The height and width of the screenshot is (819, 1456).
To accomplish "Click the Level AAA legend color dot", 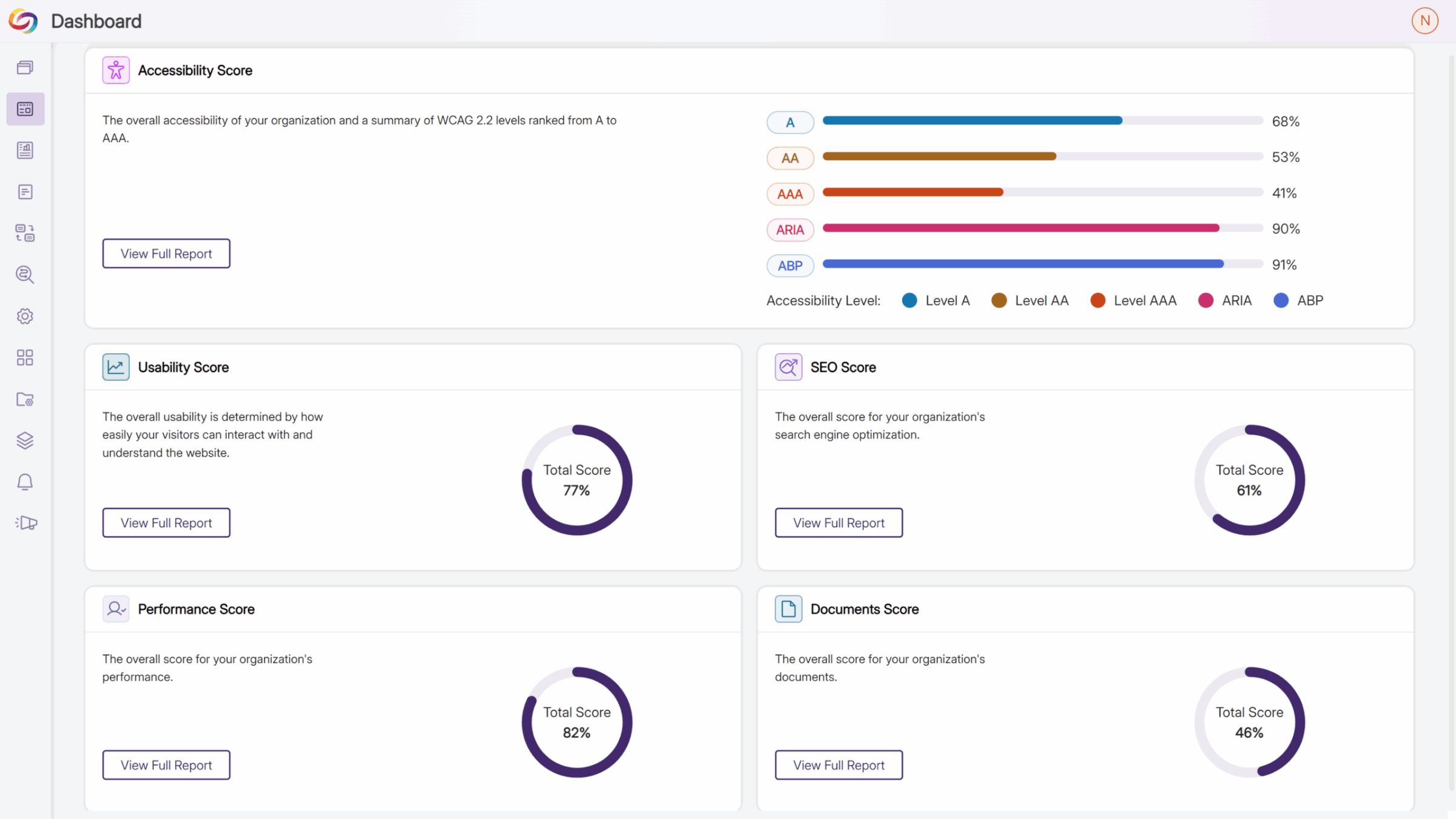I will [x=1097, y=301].
